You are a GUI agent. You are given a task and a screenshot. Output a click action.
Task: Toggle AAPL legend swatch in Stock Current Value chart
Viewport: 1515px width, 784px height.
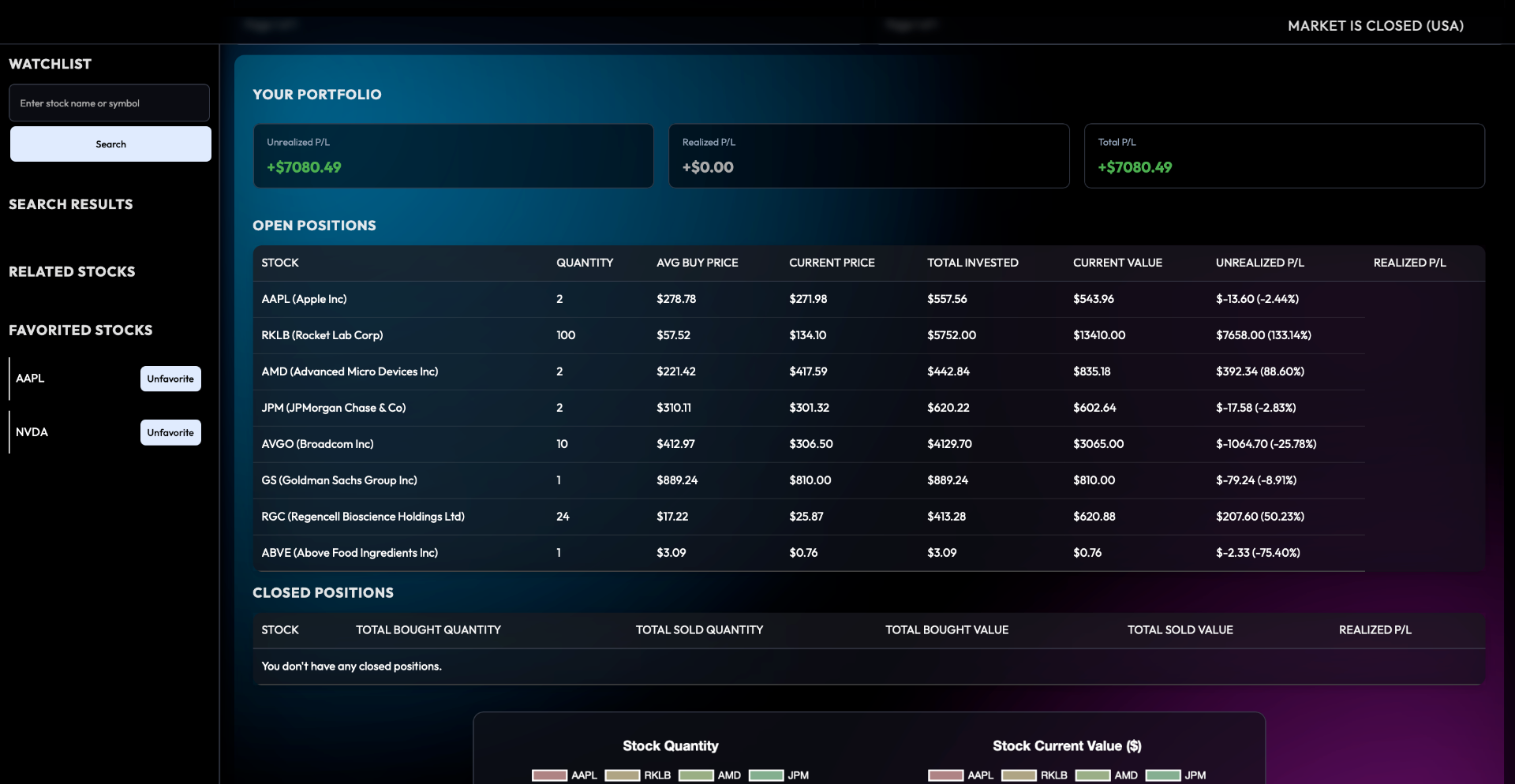tap(945, 775)
